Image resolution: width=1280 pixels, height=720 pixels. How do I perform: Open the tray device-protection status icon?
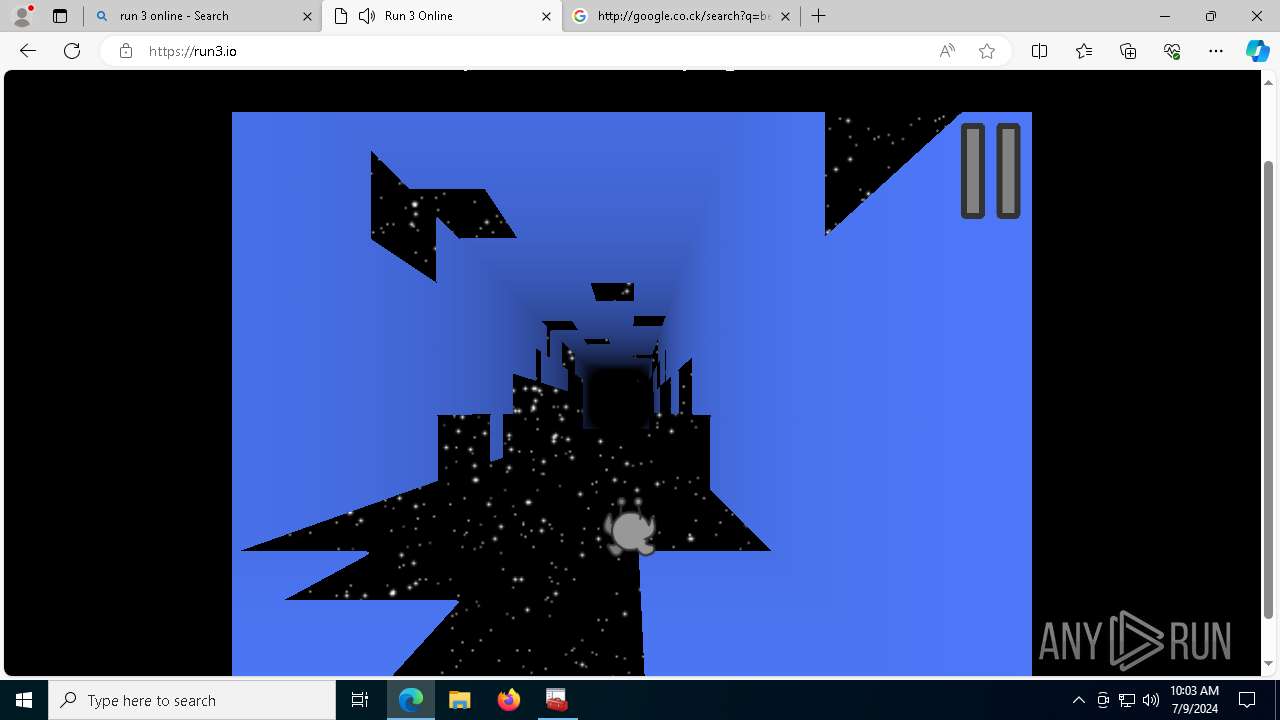(x=1103, y=700)
